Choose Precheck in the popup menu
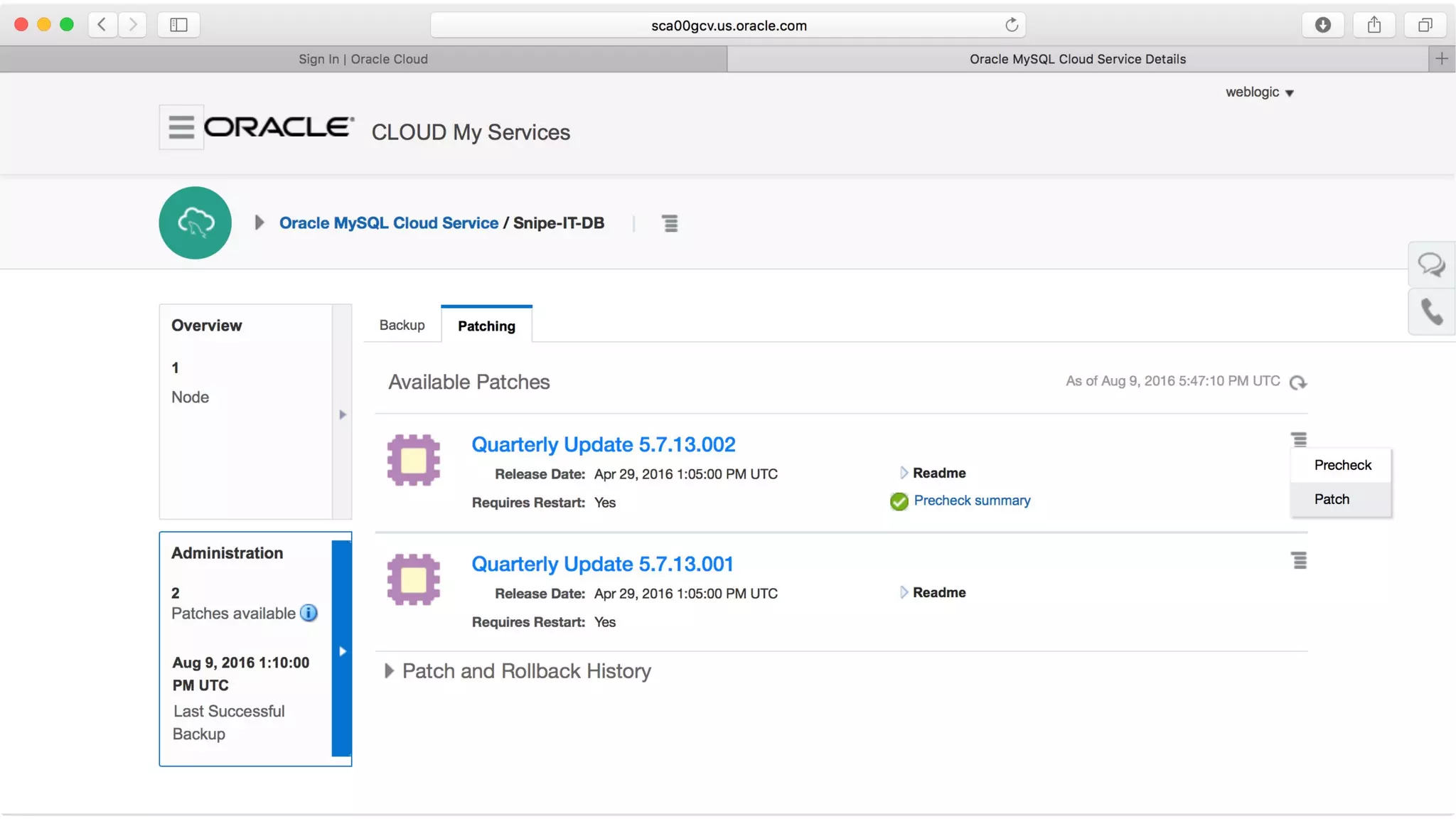The image size is (1456, 819). tap(1342, 465)
